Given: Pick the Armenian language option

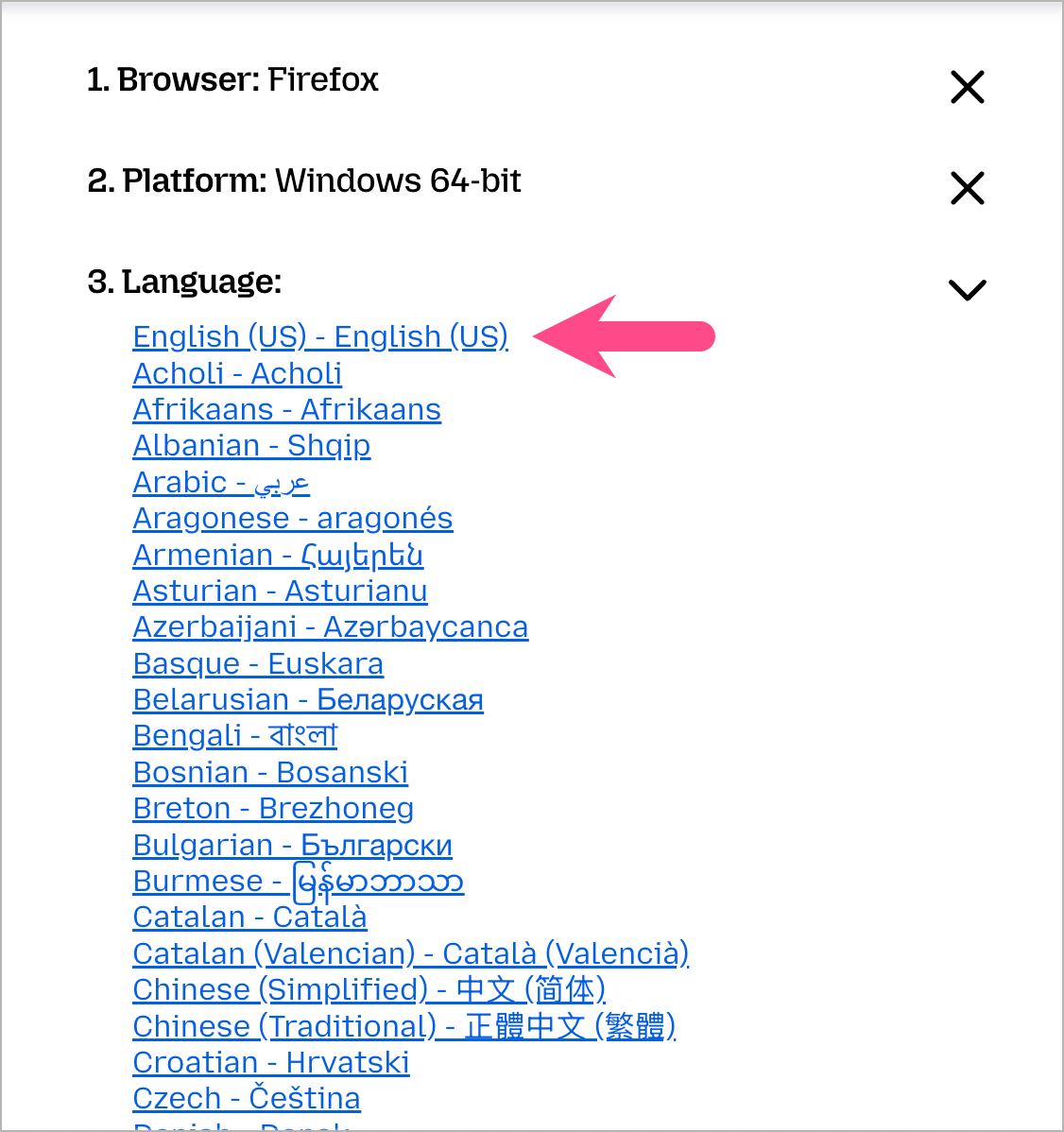Looking at the screenshot, I should 278,555.
